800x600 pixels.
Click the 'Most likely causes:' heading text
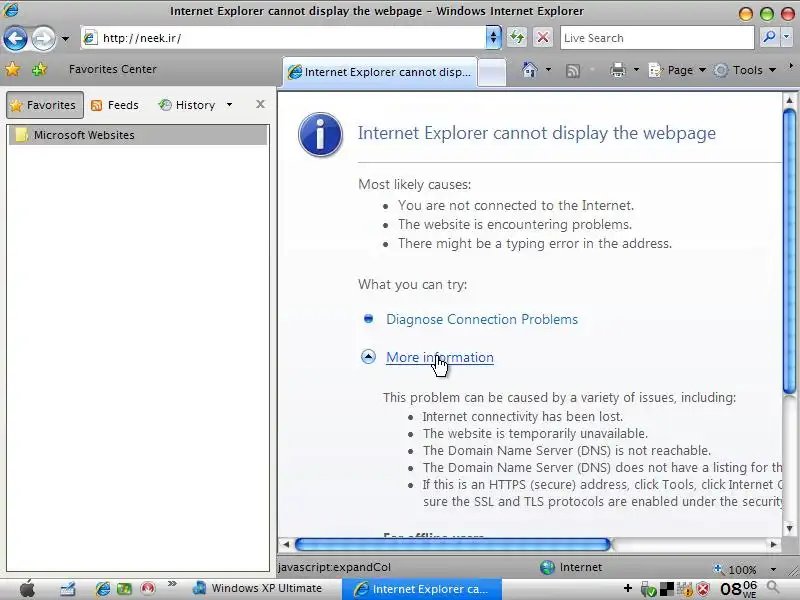coord(414,184)
